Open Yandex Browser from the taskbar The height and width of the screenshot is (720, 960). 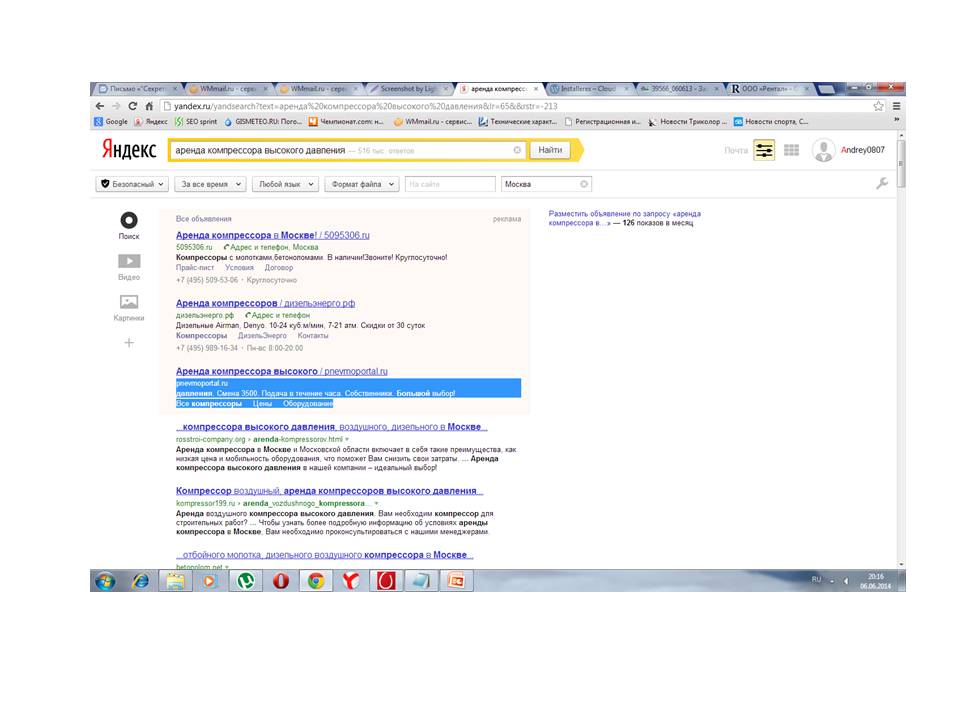point(351,580)
